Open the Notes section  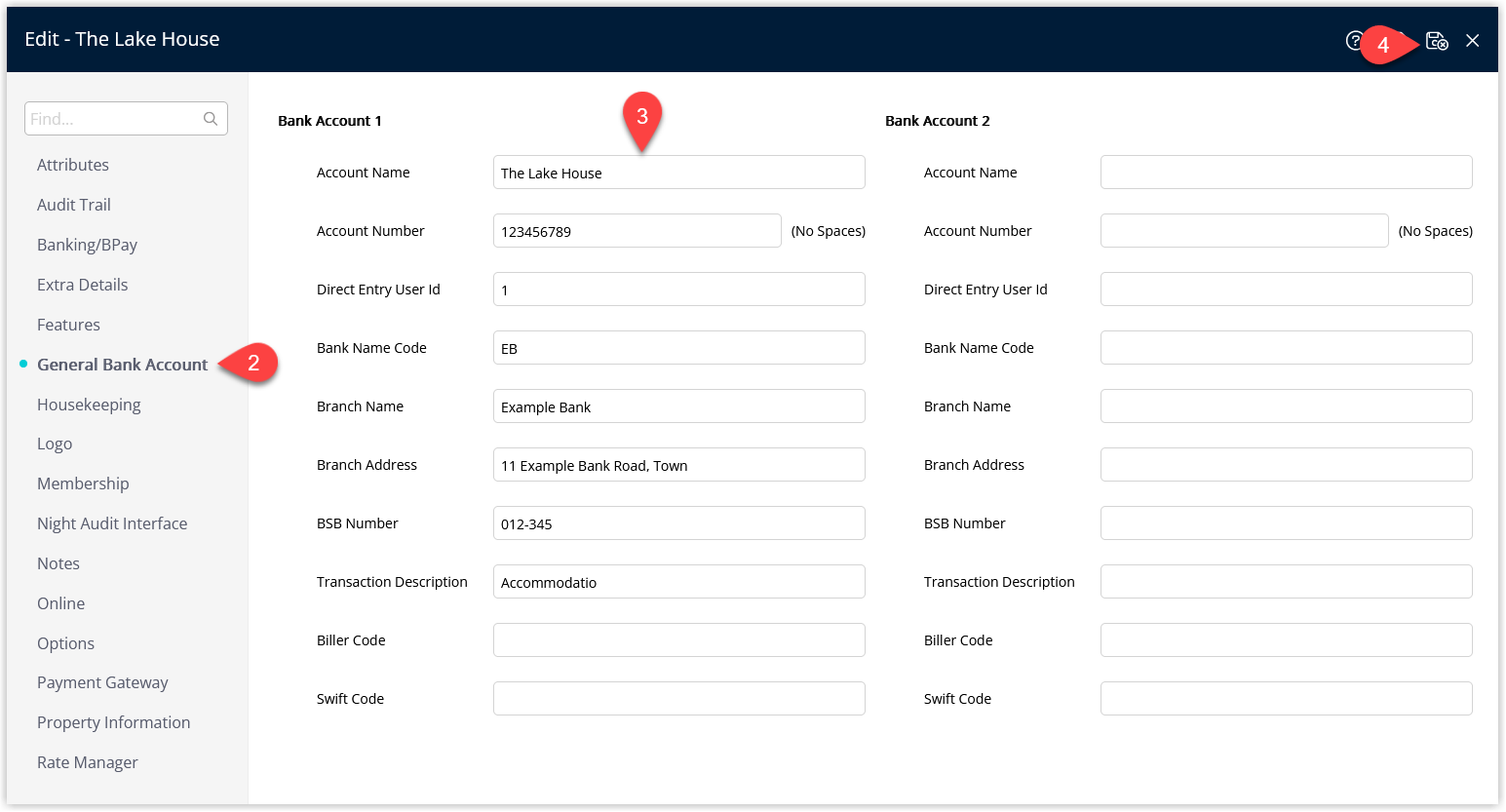[58, 563]
